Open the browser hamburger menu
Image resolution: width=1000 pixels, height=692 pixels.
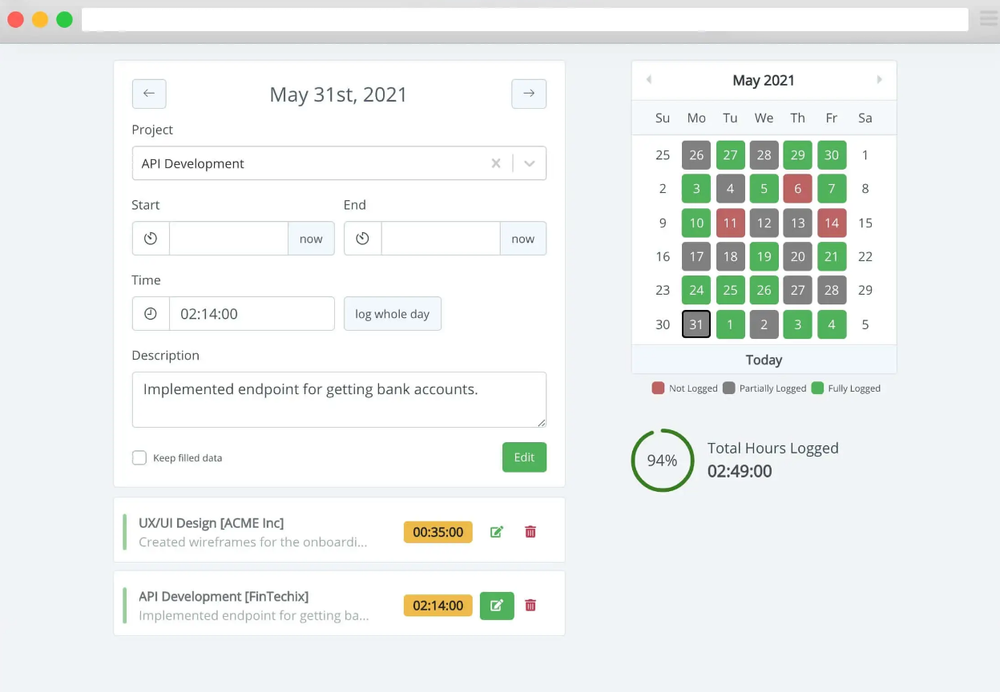pos(989,19)
